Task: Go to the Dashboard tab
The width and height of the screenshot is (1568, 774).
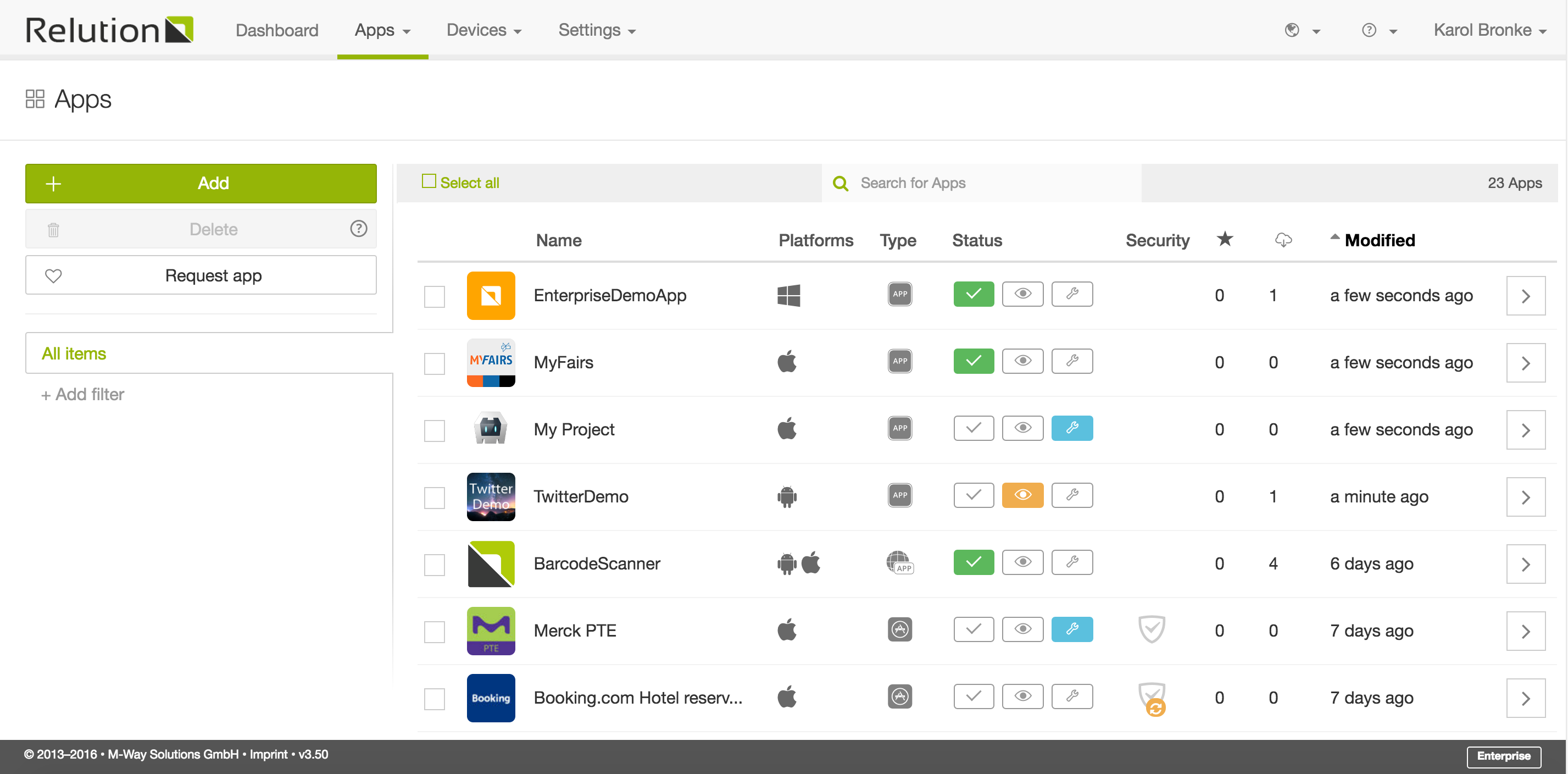Action: (277, 30)
